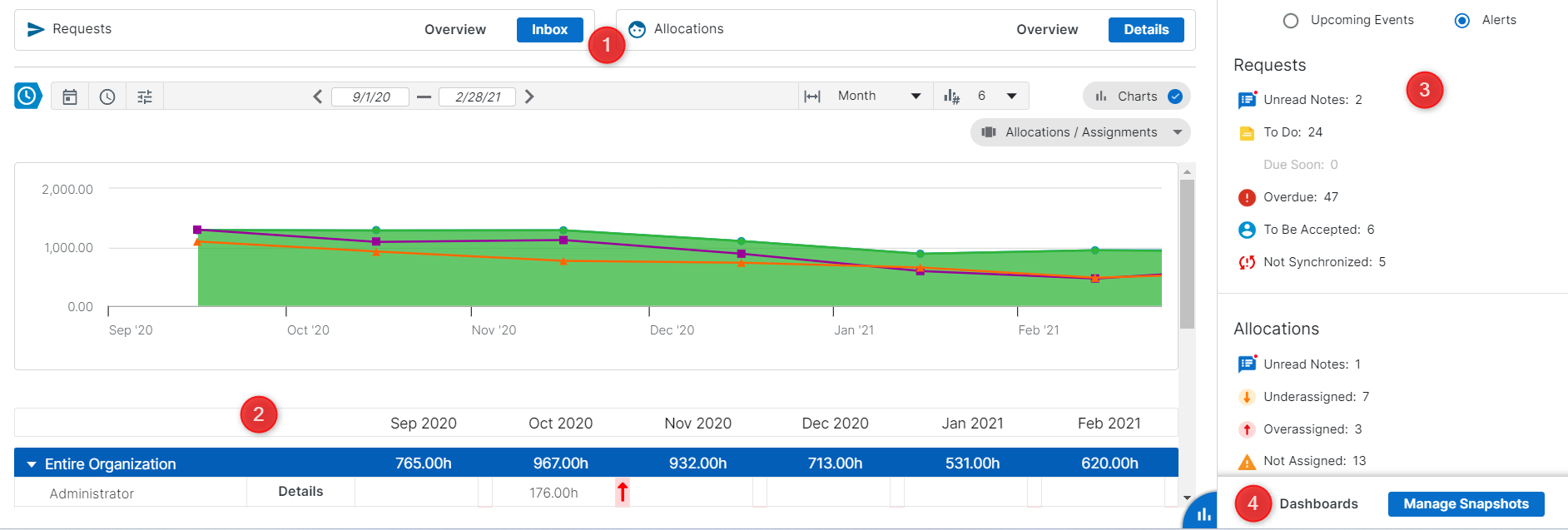Open Administrator Details link
1568x530 pixels.
tap(300, 492)
